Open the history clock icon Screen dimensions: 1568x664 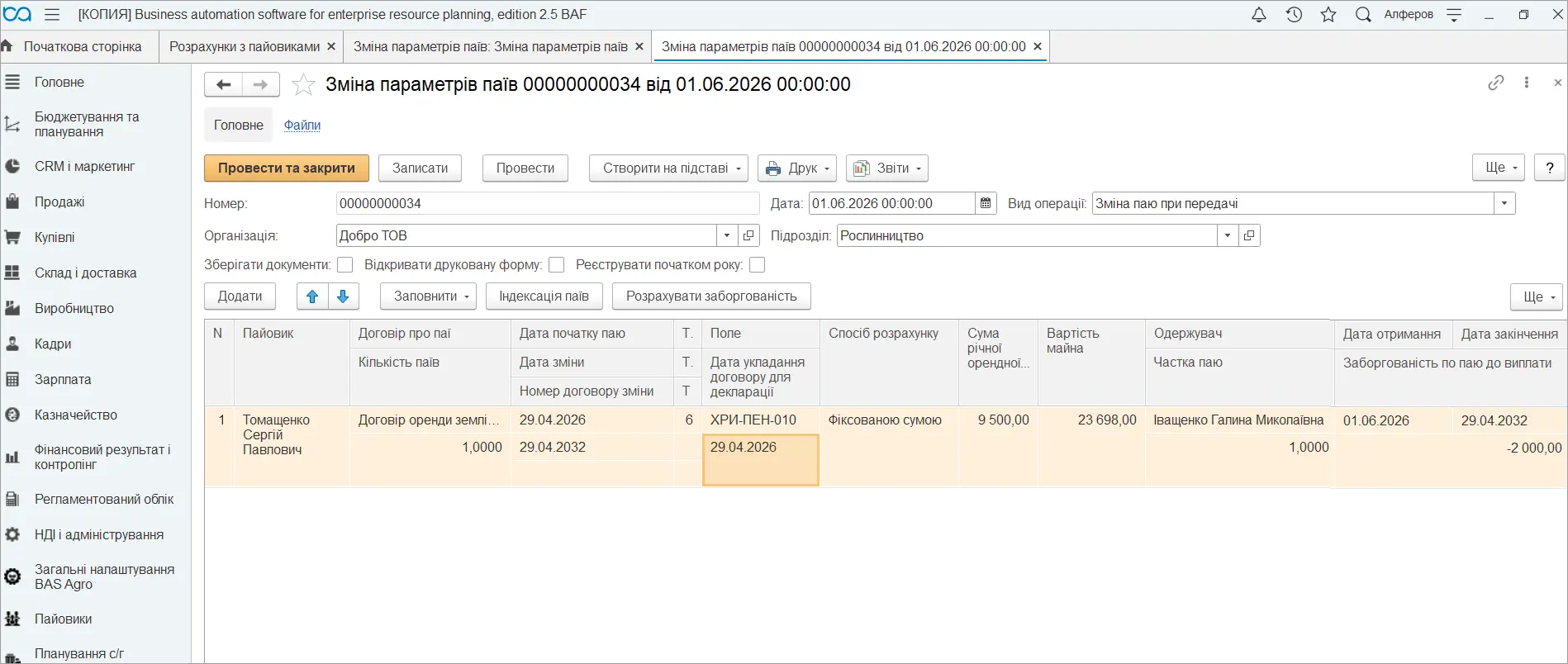1294,15
